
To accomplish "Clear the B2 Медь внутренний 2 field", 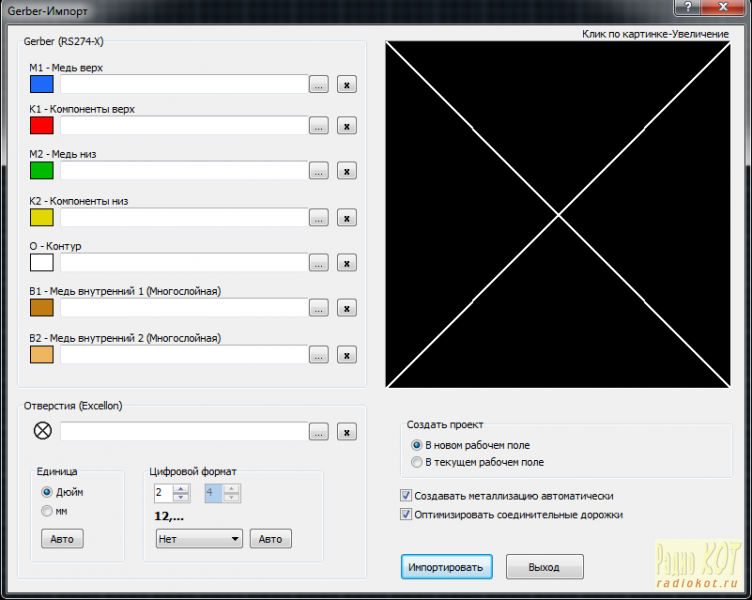I will pyautogui.click(x=347, y=355).
